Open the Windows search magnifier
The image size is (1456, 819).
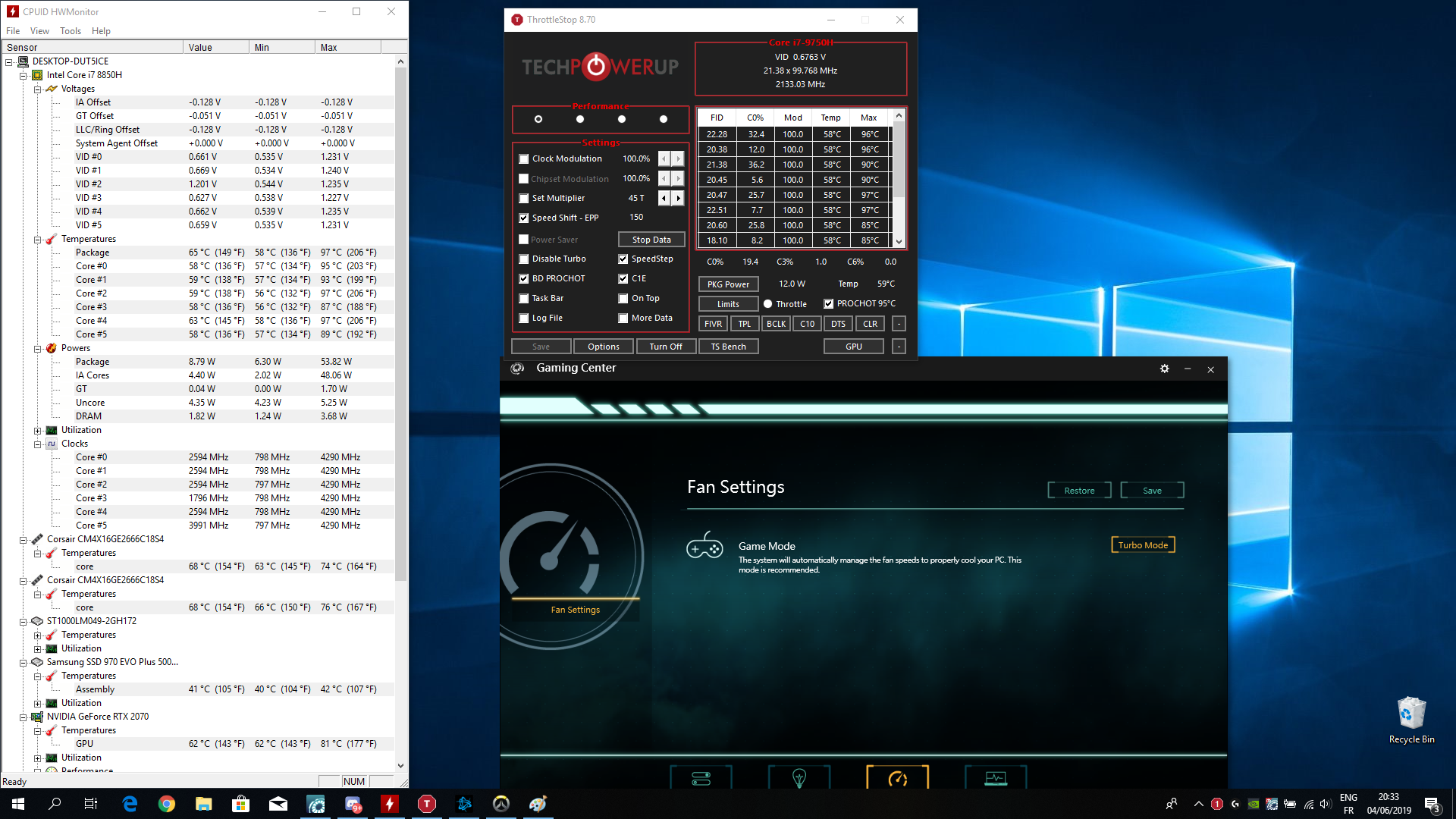(55, 804)
